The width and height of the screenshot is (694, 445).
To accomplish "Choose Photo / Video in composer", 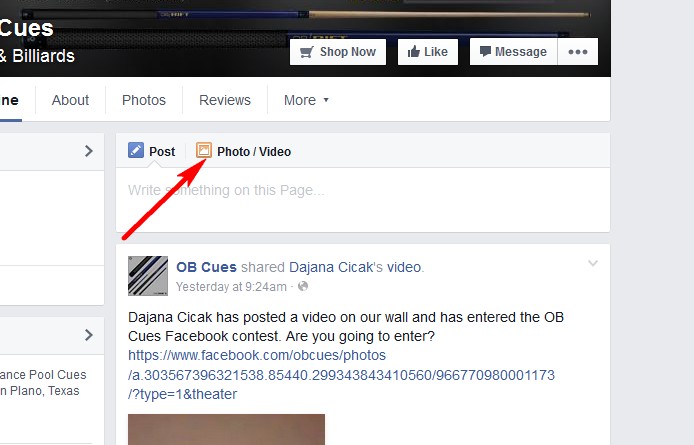I will click(x=243, y=151).
